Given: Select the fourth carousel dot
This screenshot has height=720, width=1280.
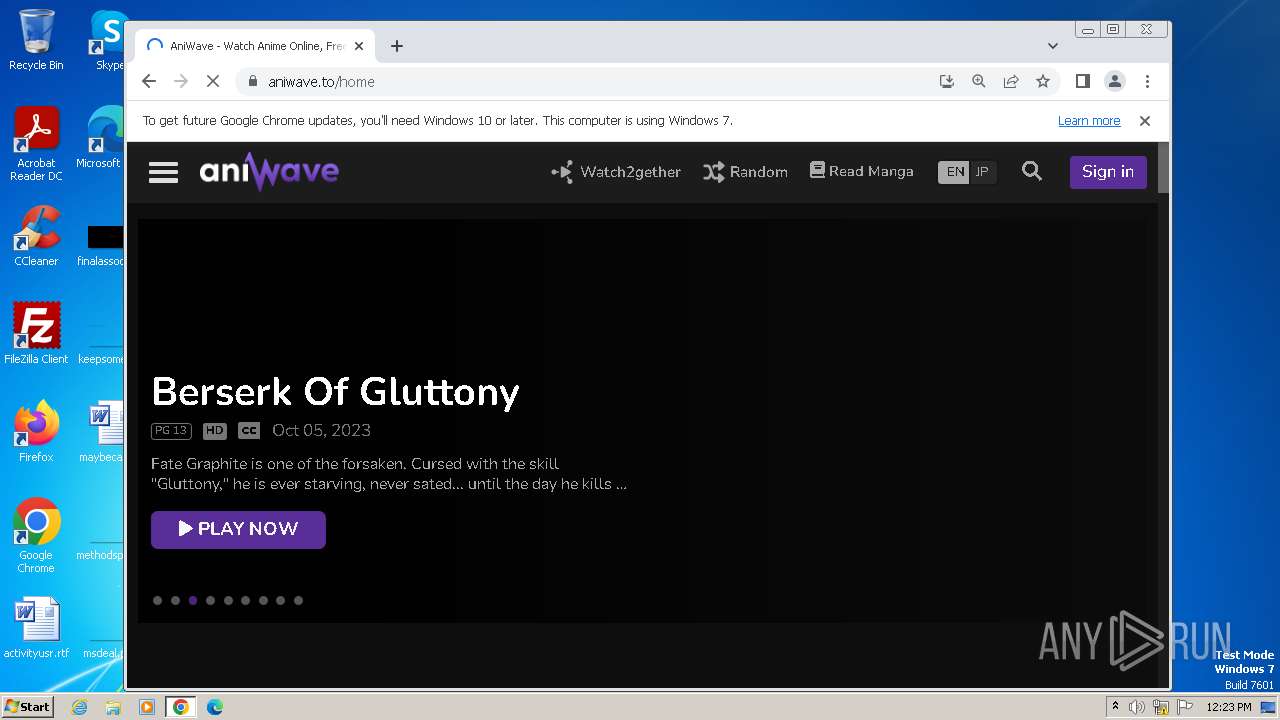Looking at the screenshot, I should click(x=210, y=601).
